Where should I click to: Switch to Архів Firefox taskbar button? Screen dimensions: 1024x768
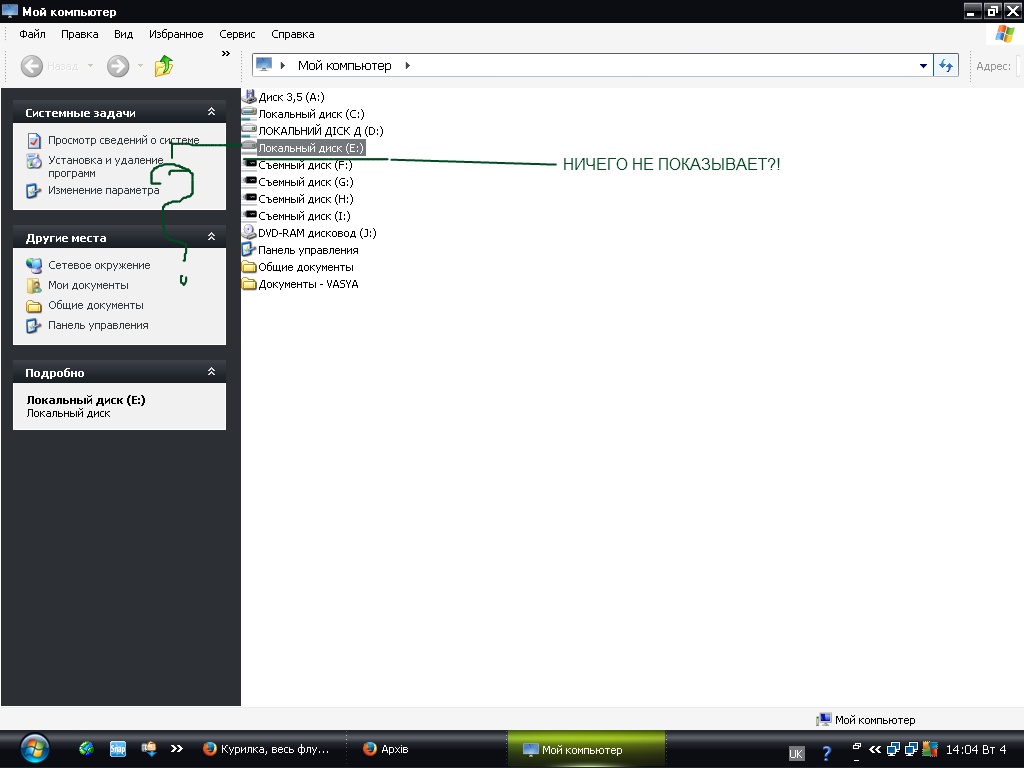pyautogui.click(x=426, y=749)
